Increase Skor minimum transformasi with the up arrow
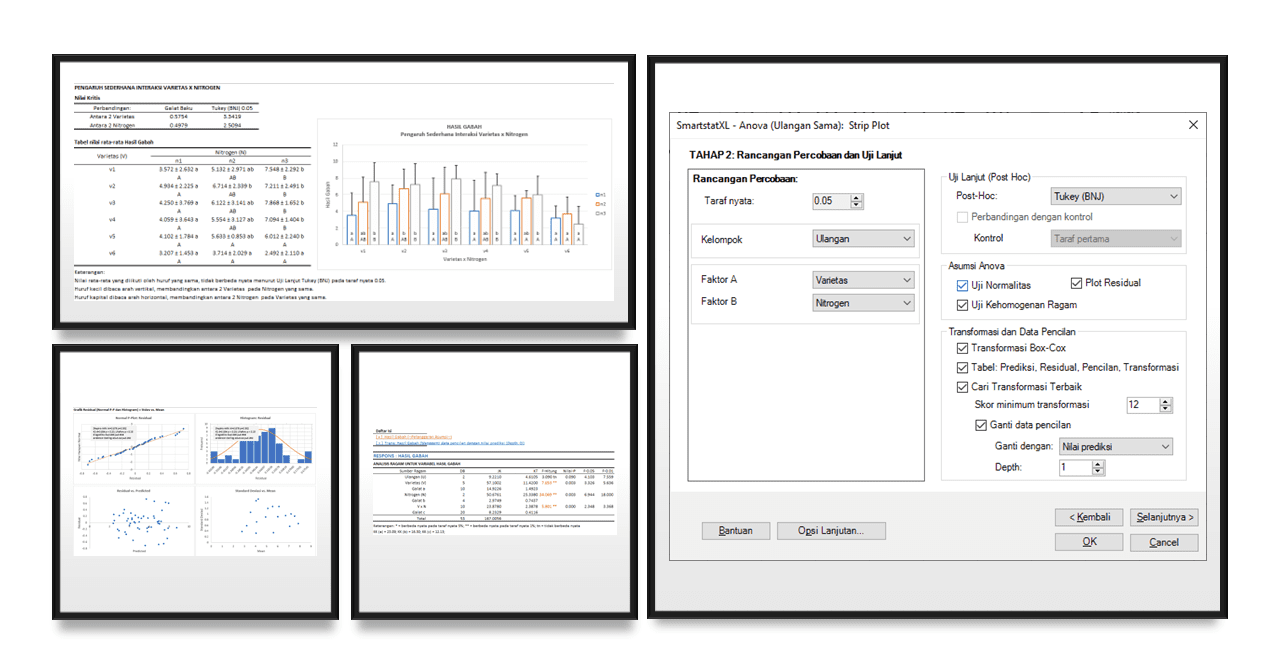The image size is (1280, 672). tap(1167, 401)
